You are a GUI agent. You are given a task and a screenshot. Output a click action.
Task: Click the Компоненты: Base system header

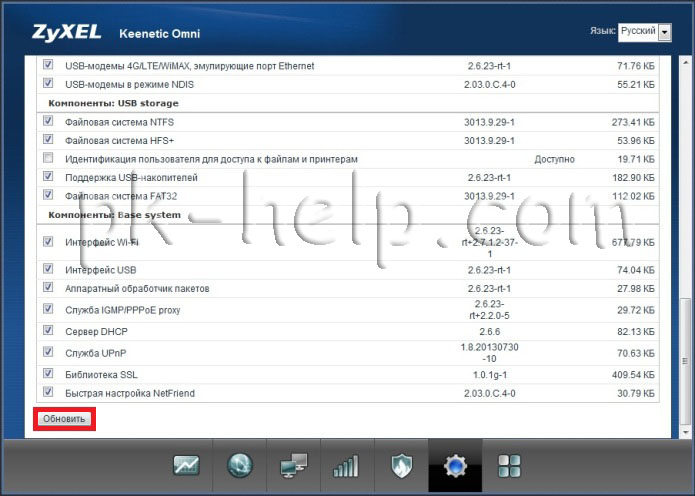point(114,215)
